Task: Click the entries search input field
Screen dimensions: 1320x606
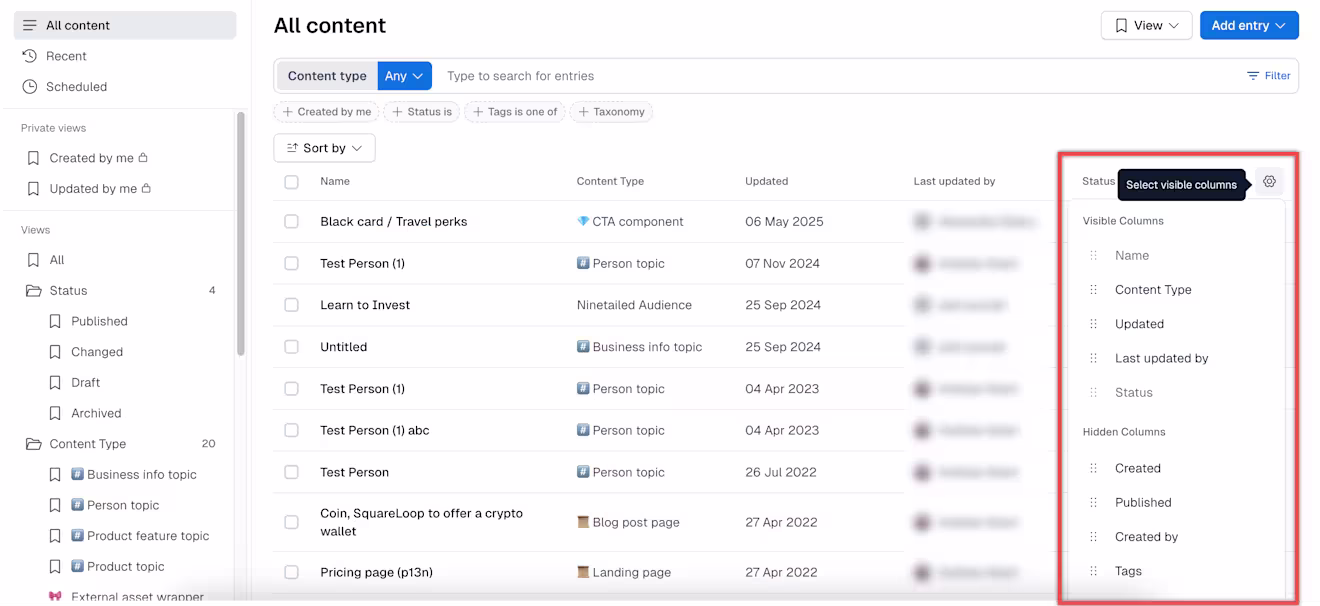Action: click(x=835, y=76)
